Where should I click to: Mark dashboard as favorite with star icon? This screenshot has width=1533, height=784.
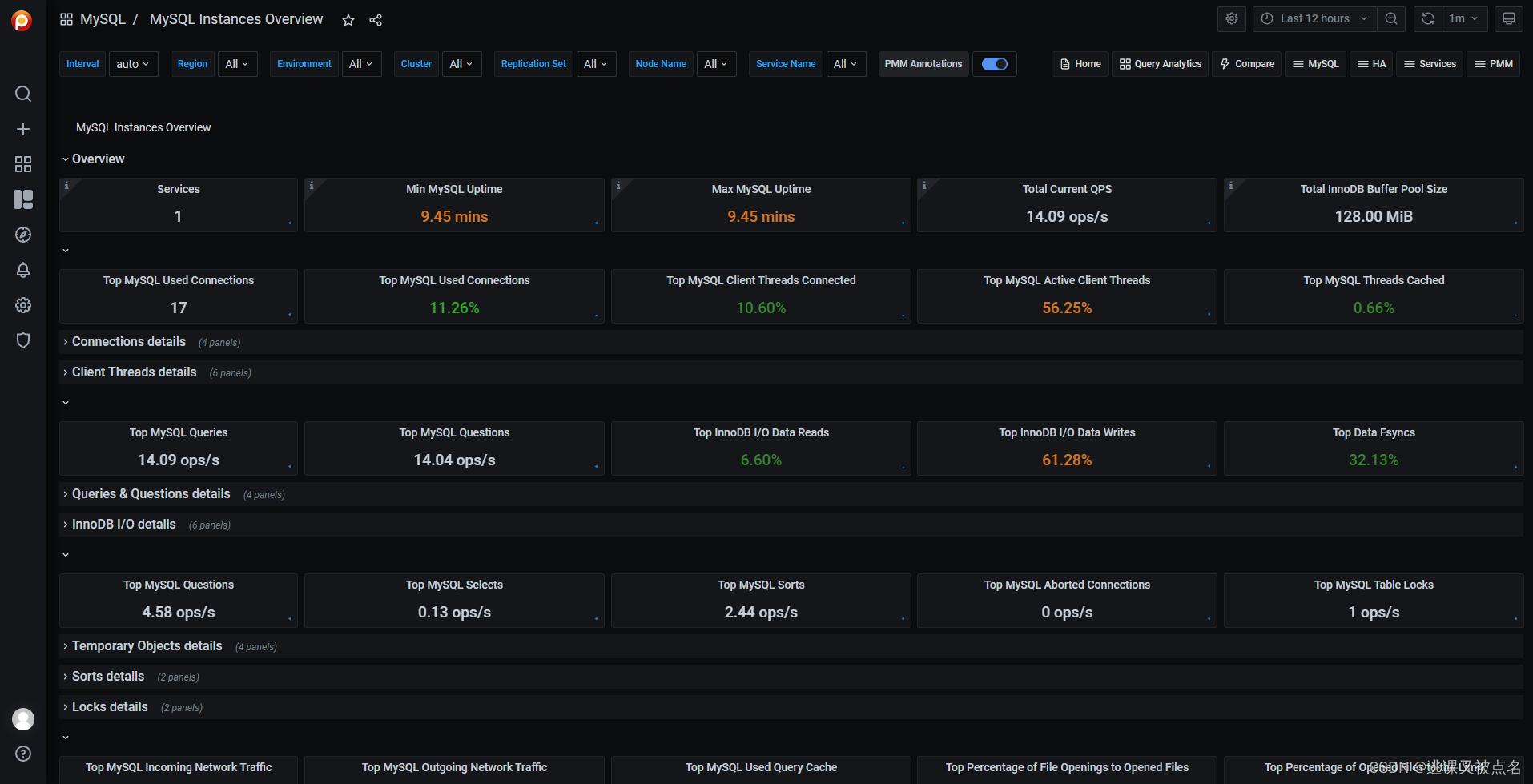[348, 20]
